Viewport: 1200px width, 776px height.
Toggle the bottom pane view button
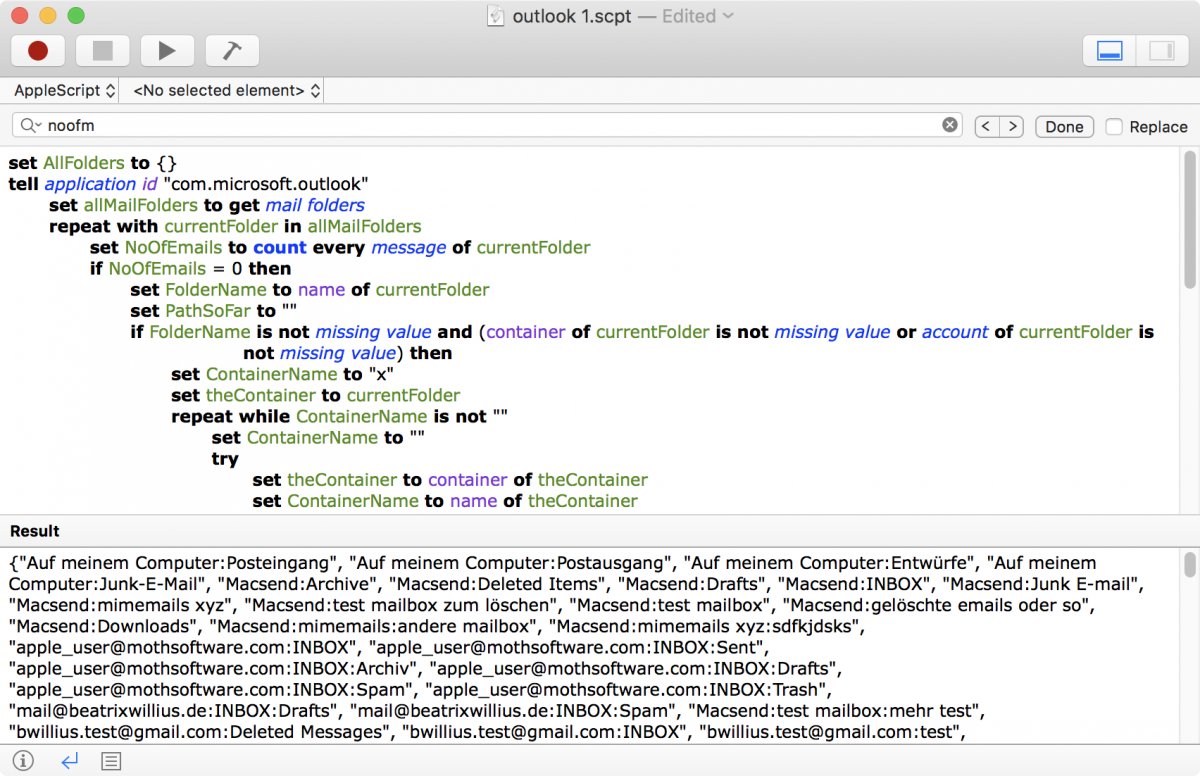coord(1110,50)
